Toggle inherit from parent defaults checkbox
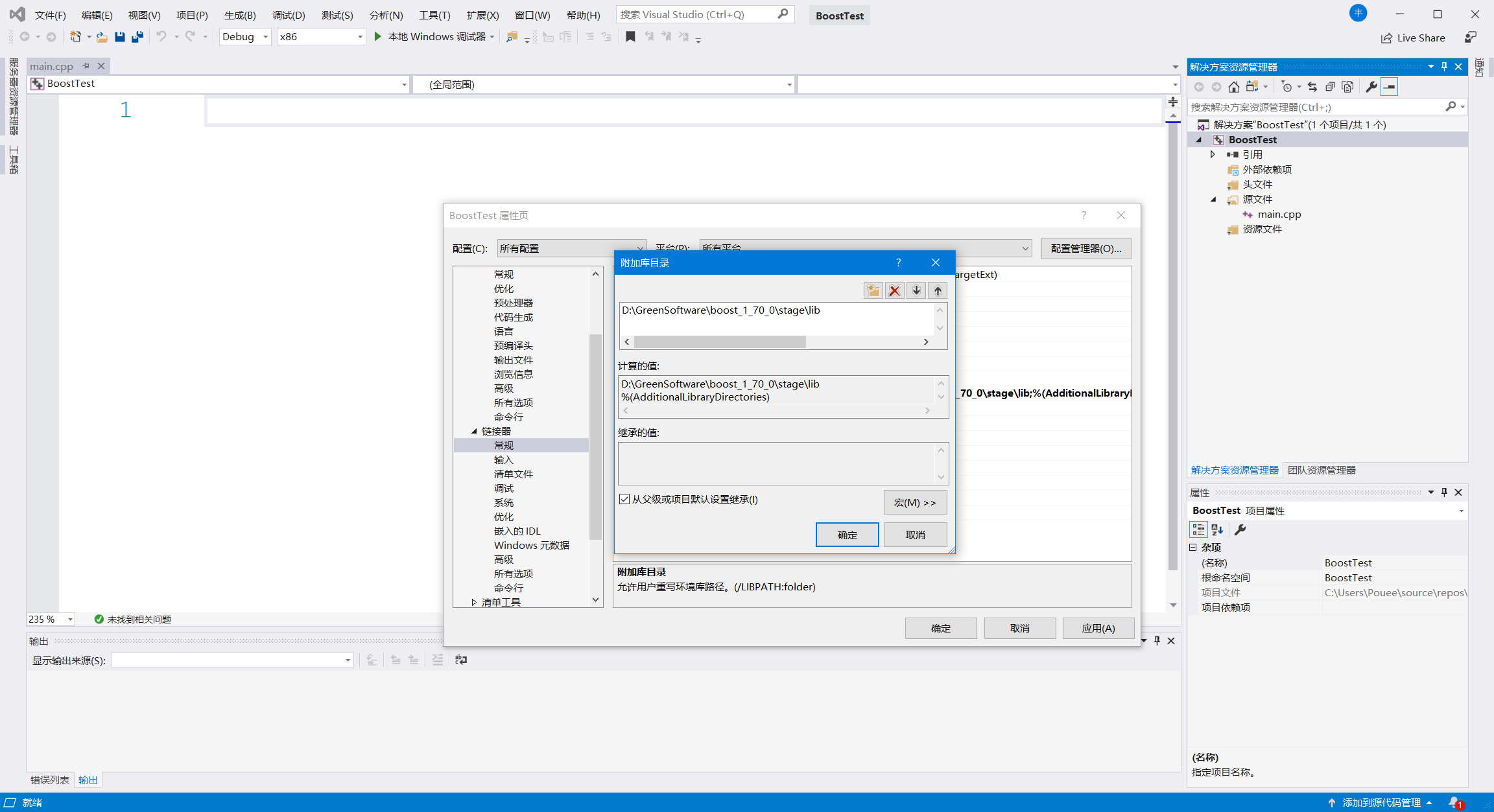1494x812 pixels. 624,499
